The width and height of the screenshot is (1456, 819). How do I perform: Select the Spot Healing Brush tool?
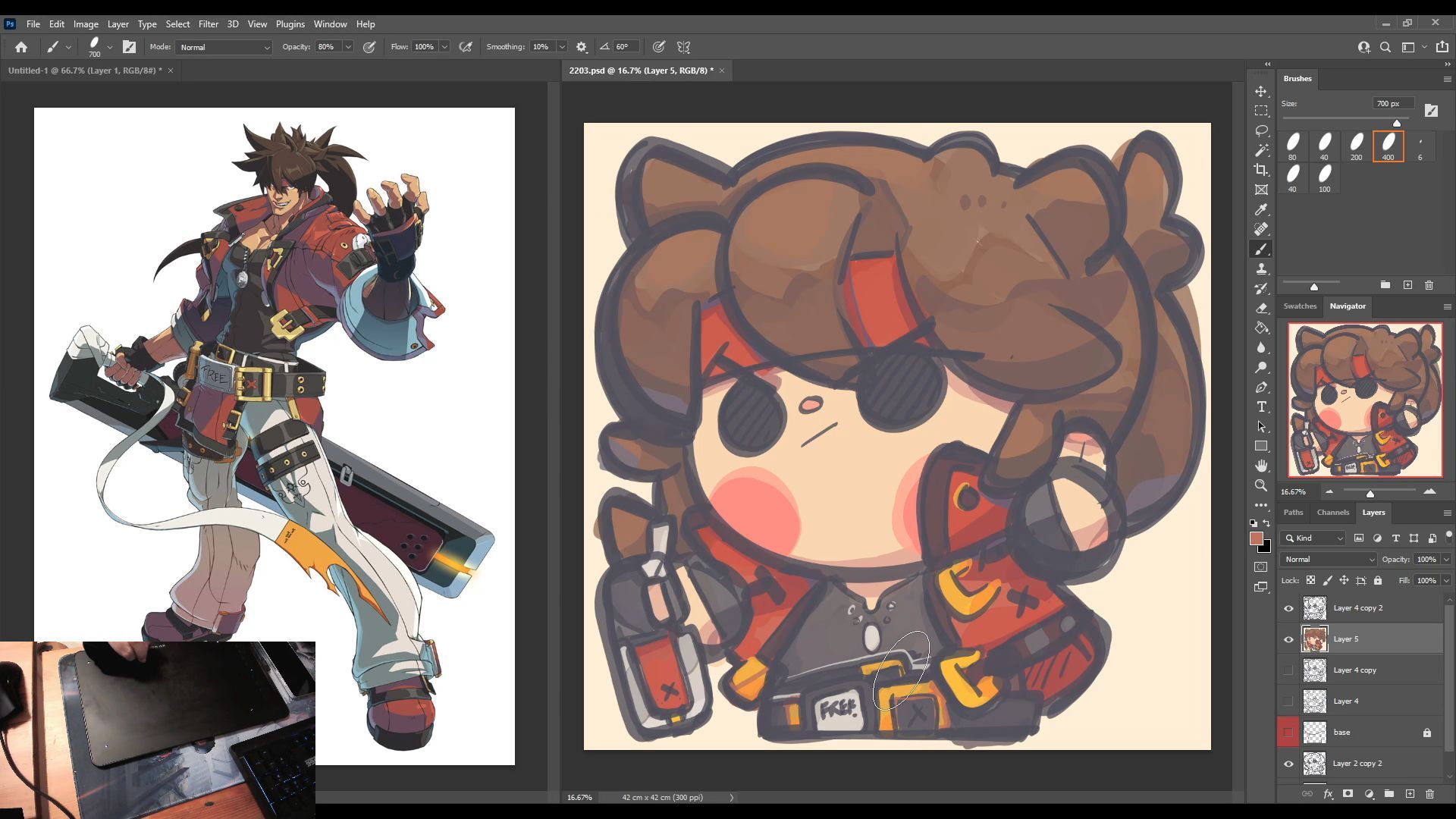click(1261, 229)
